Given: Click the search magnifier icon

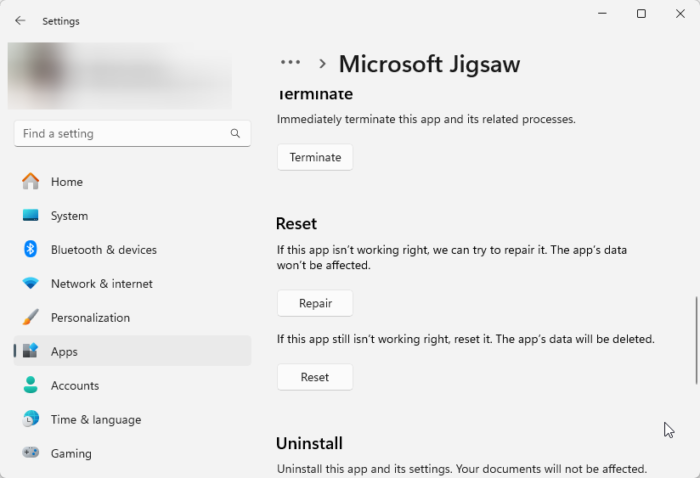Looking at the screenshot, I should point(235,133).
